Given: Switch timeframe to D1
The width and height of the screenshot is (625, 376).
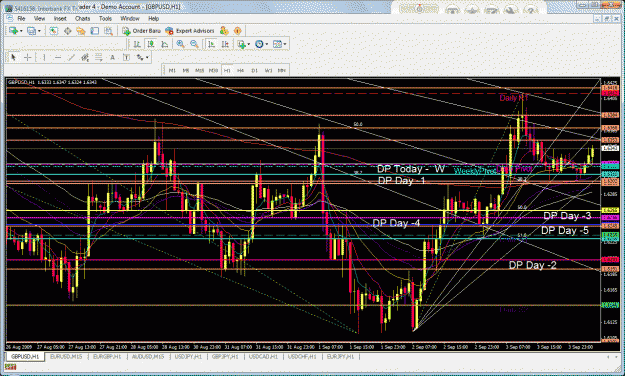Looking at the screenshot, I should [x=254, y=71].
